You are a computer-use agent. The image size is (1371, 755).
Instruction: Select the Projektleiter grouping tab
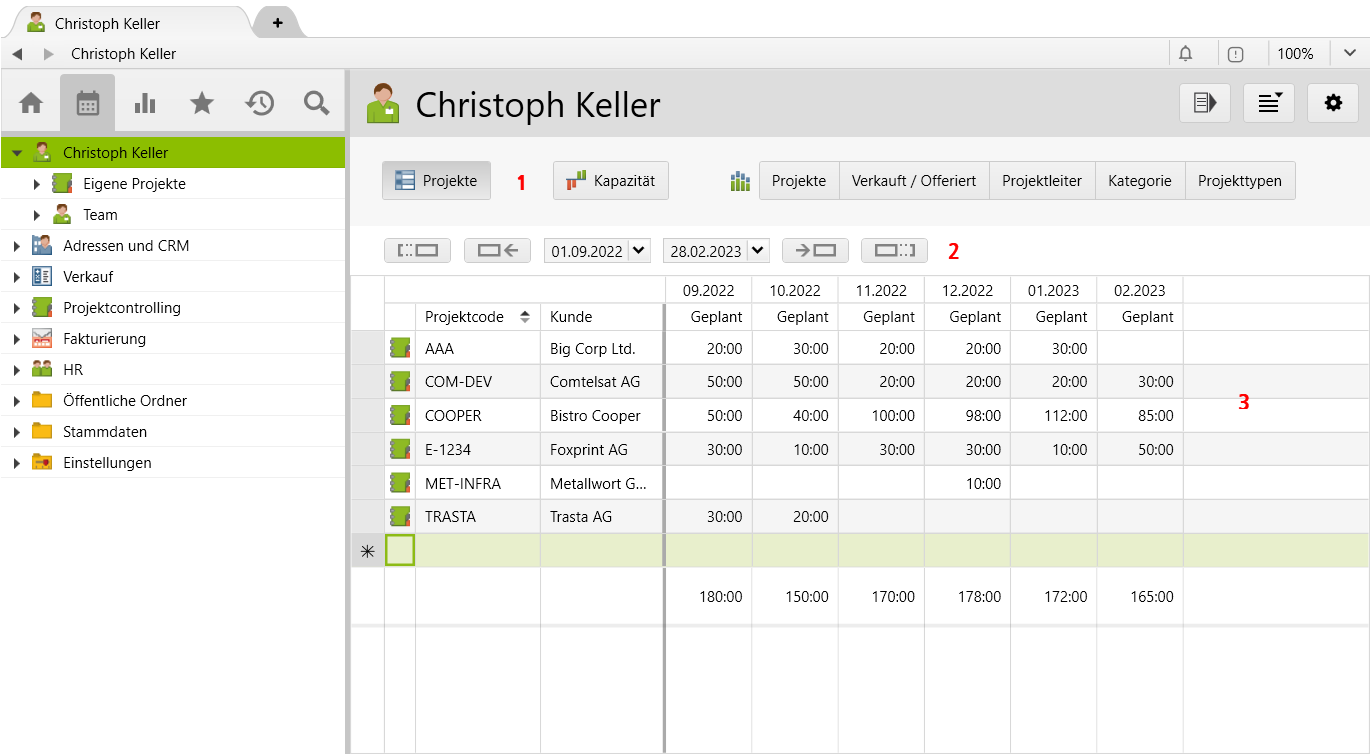coord(1042,181)
